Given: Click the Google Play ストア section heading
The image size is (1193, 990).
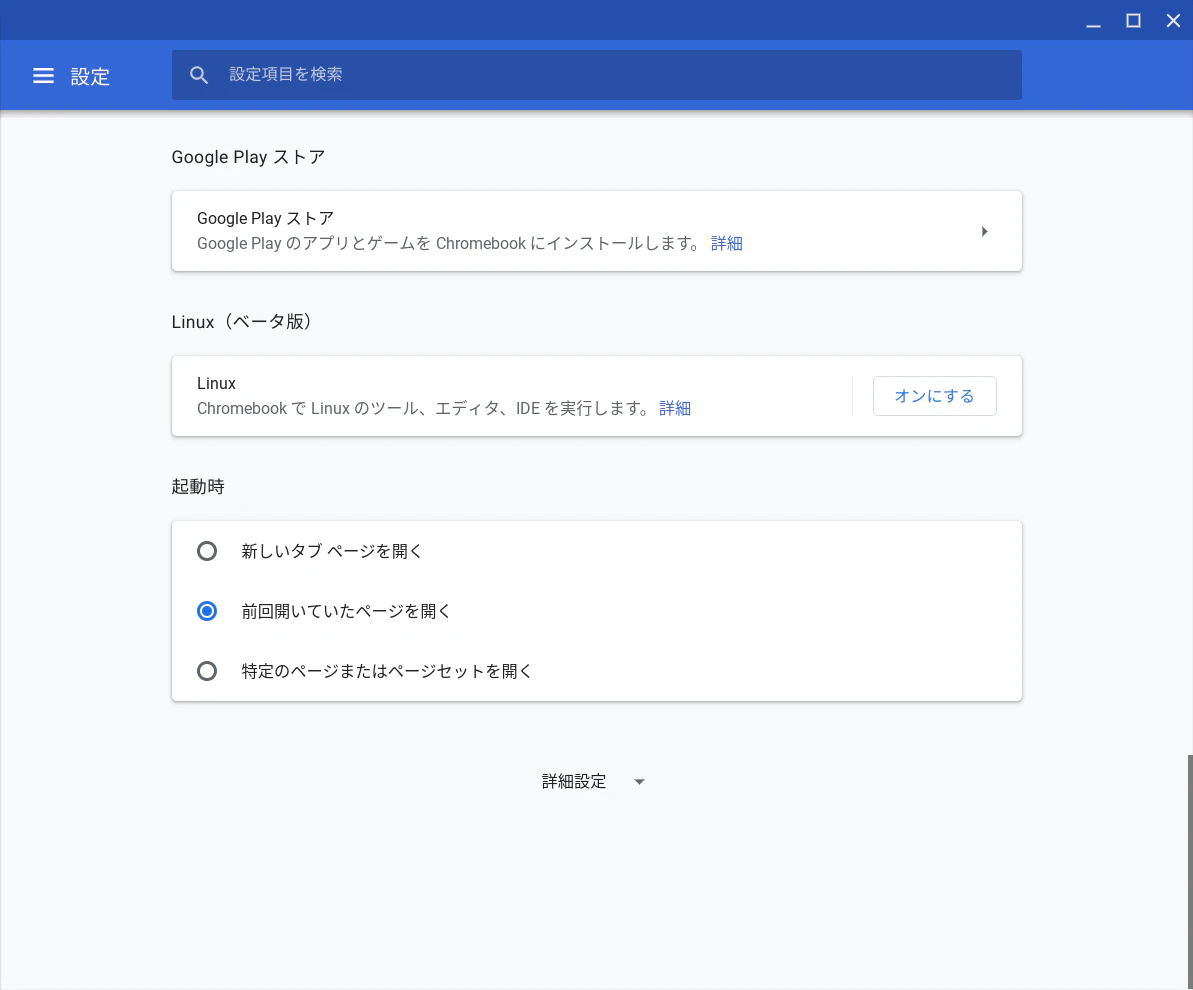Looking at the screenshot, I should (x=248, y=157).
